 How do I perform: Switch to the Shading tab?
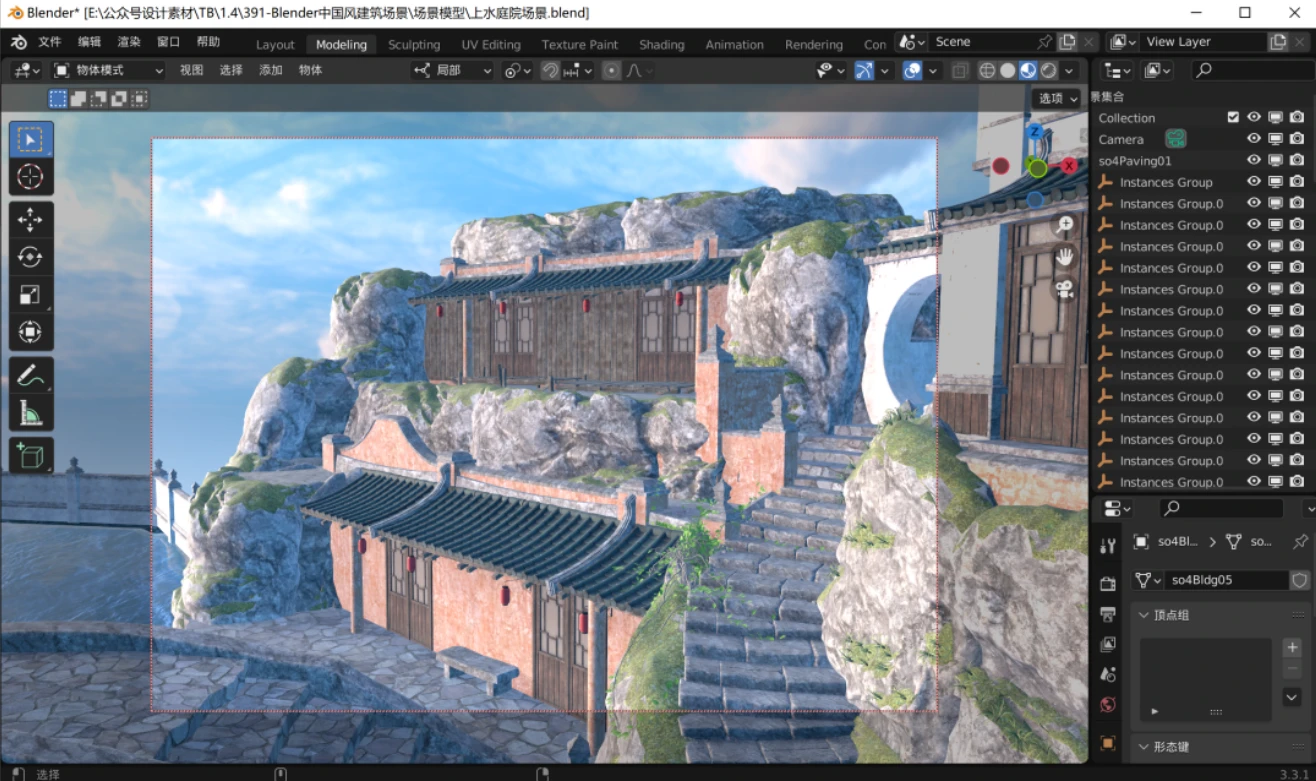pos(661,44)
